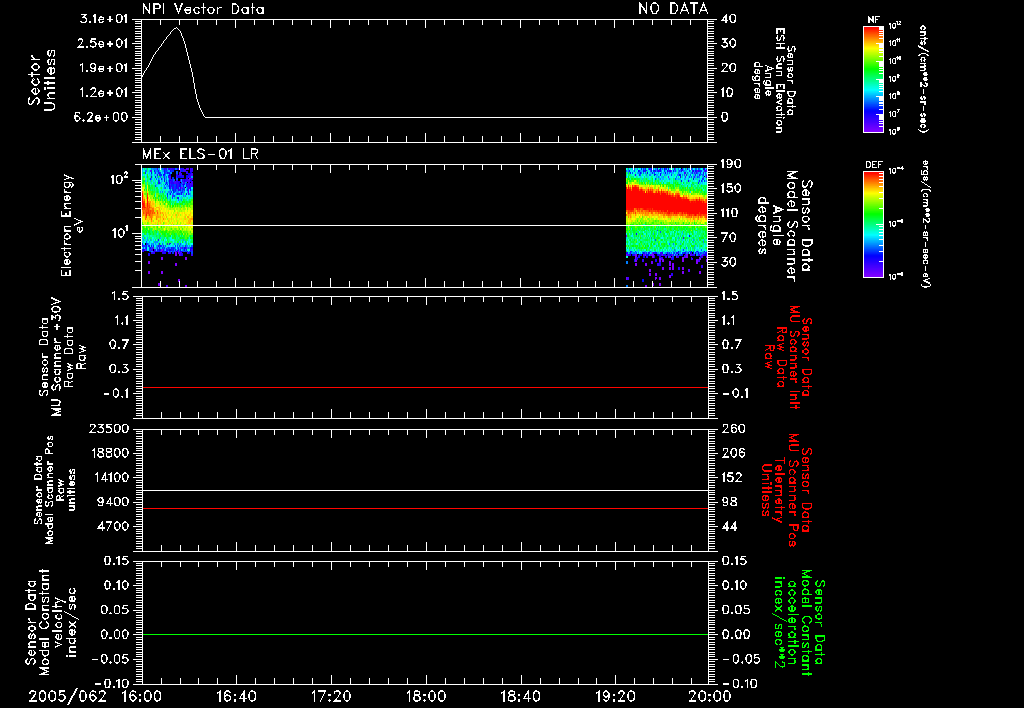Click the green zero velocity line
Screen dimensions: 1024x708
tap(425, 634)
